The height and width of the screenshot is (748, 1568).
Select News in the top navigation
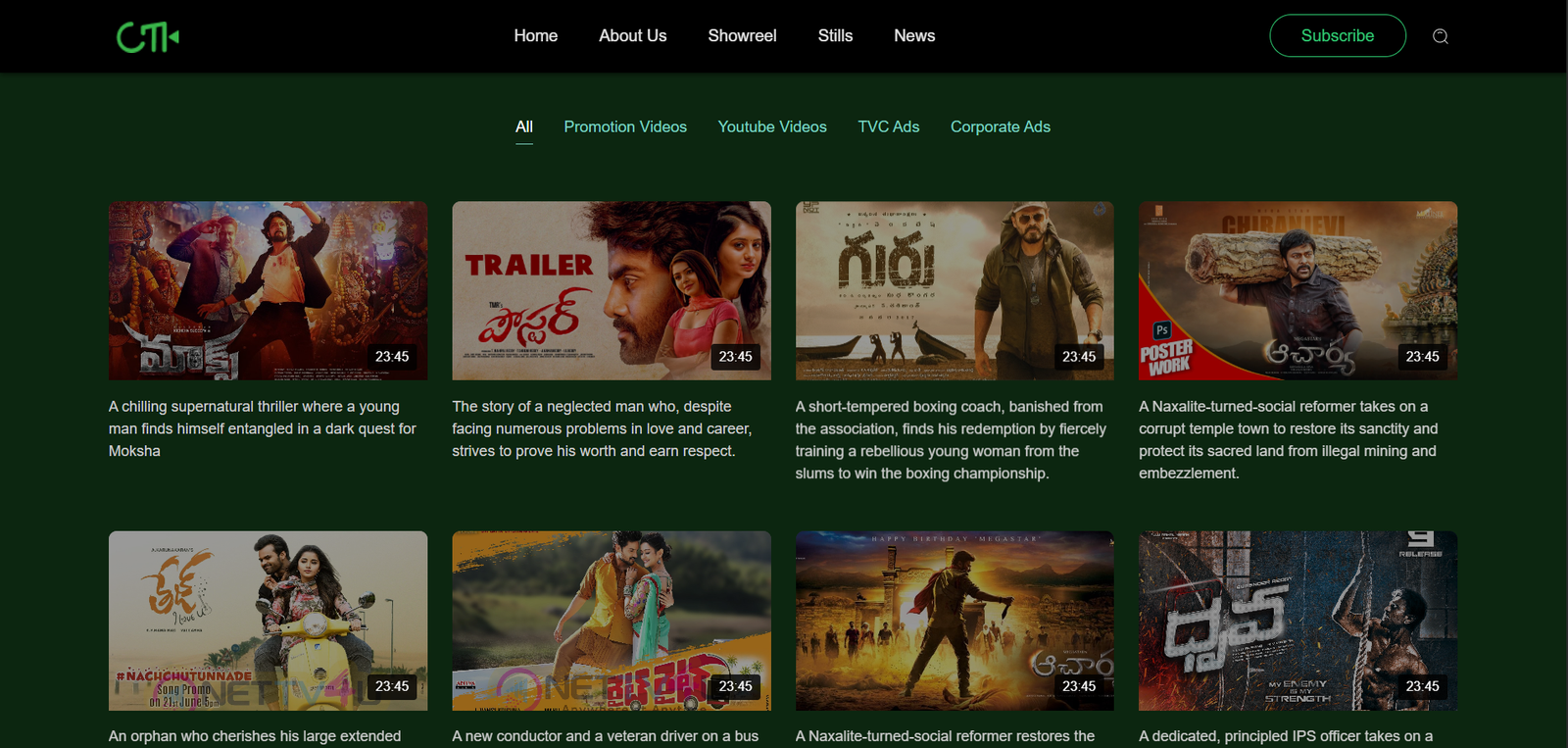pos(913,35)
